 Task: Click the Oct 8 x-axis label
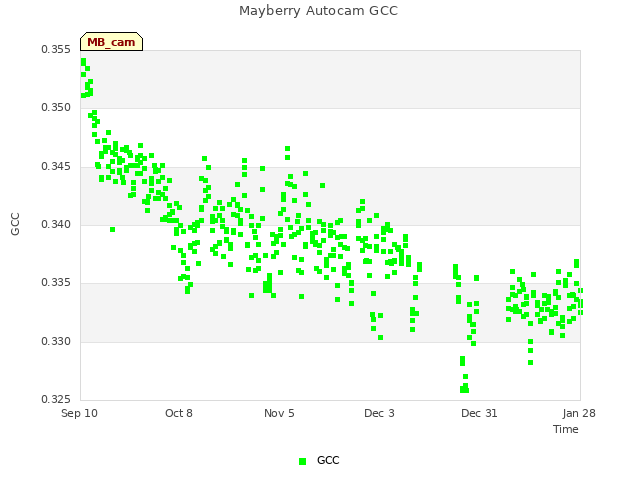point(179,413)
